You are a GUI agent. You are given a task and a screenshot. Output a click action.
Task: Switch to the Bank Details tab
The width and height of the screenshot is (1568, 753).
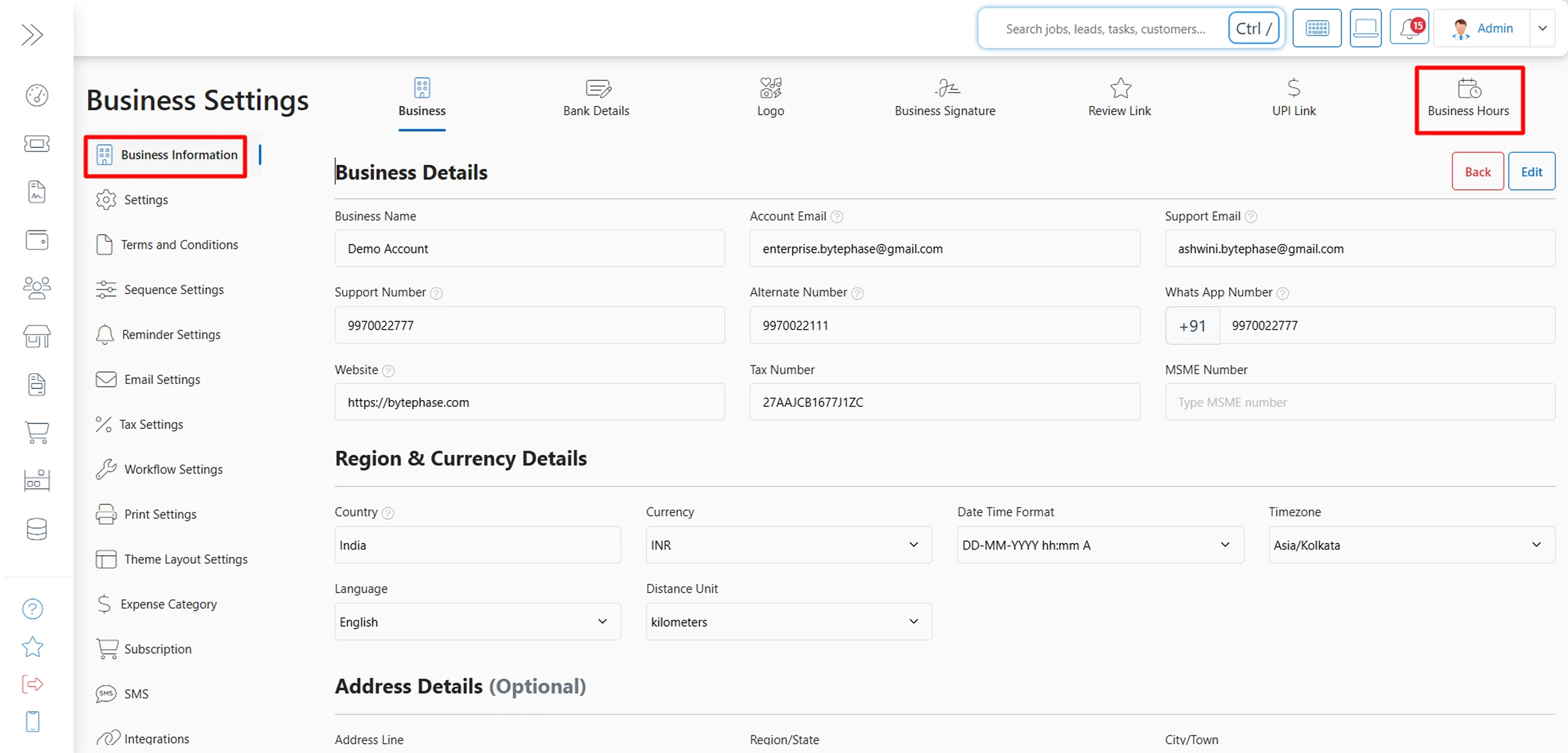(x=595, y=98)
